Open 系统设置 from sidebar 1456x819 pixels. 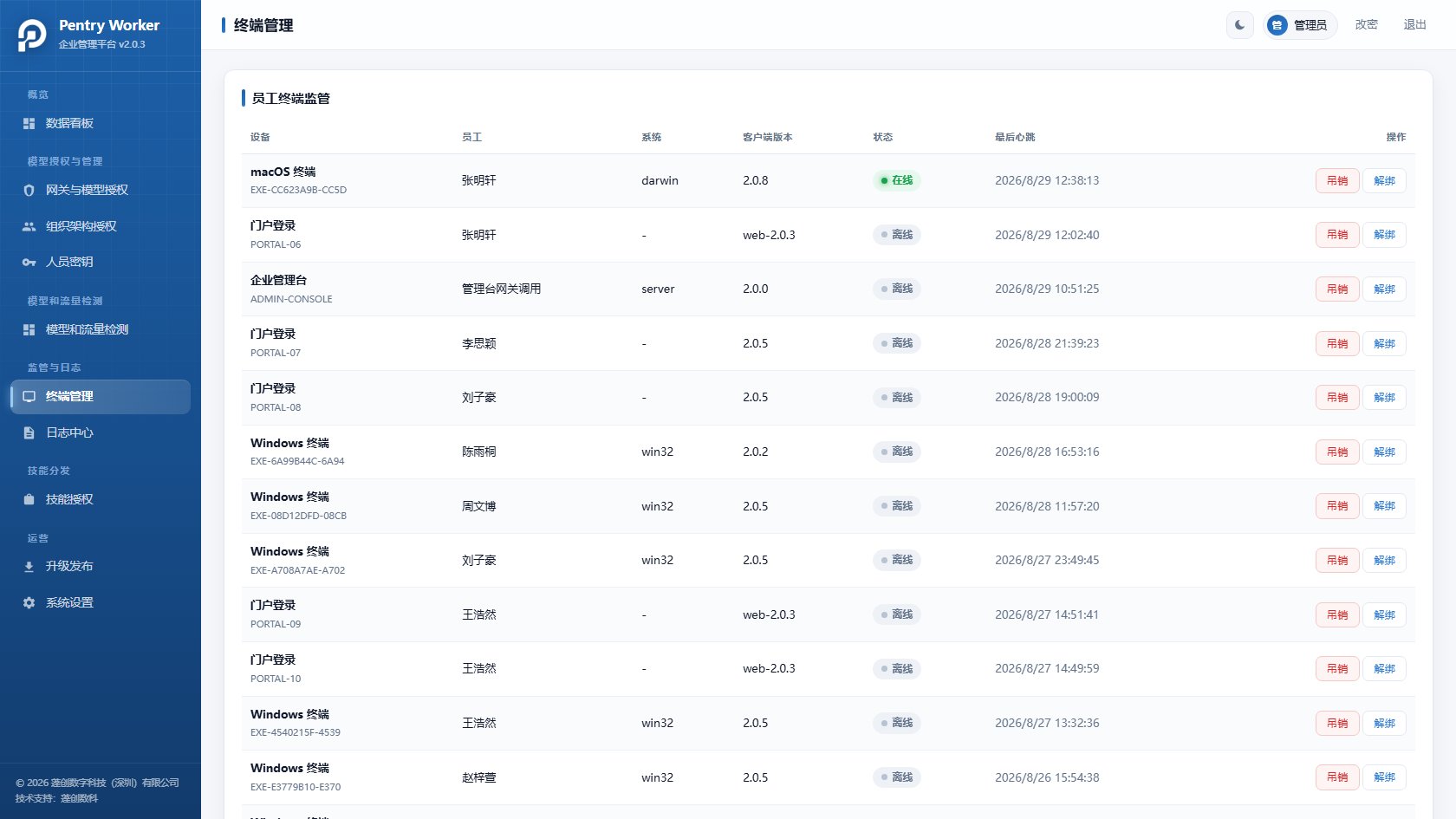pyautogui.click(x=101, y=603)
